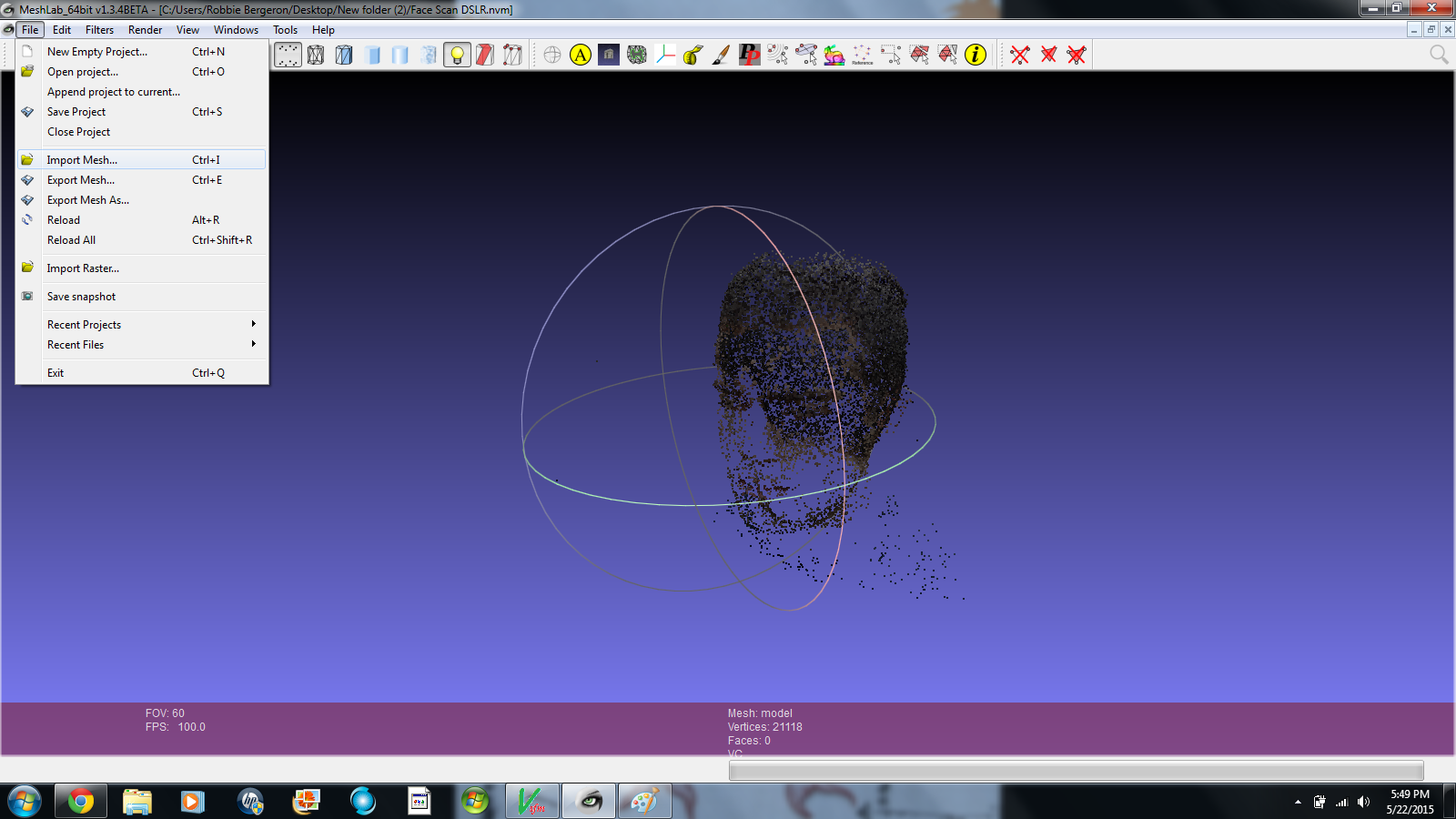
Task: Close the open File menu
Action: point(30,30)
